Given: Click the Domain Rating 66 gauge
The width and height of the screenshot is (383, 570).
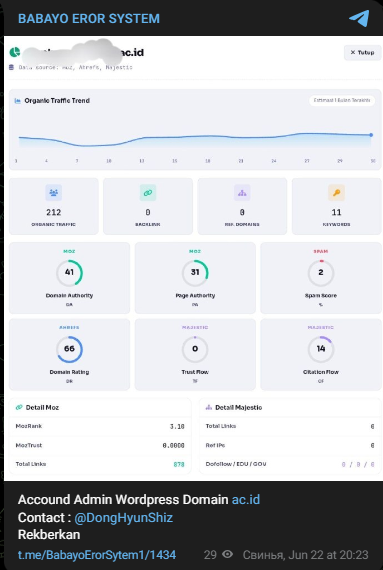Looking at the screenshot, I should tap(69, 349).
